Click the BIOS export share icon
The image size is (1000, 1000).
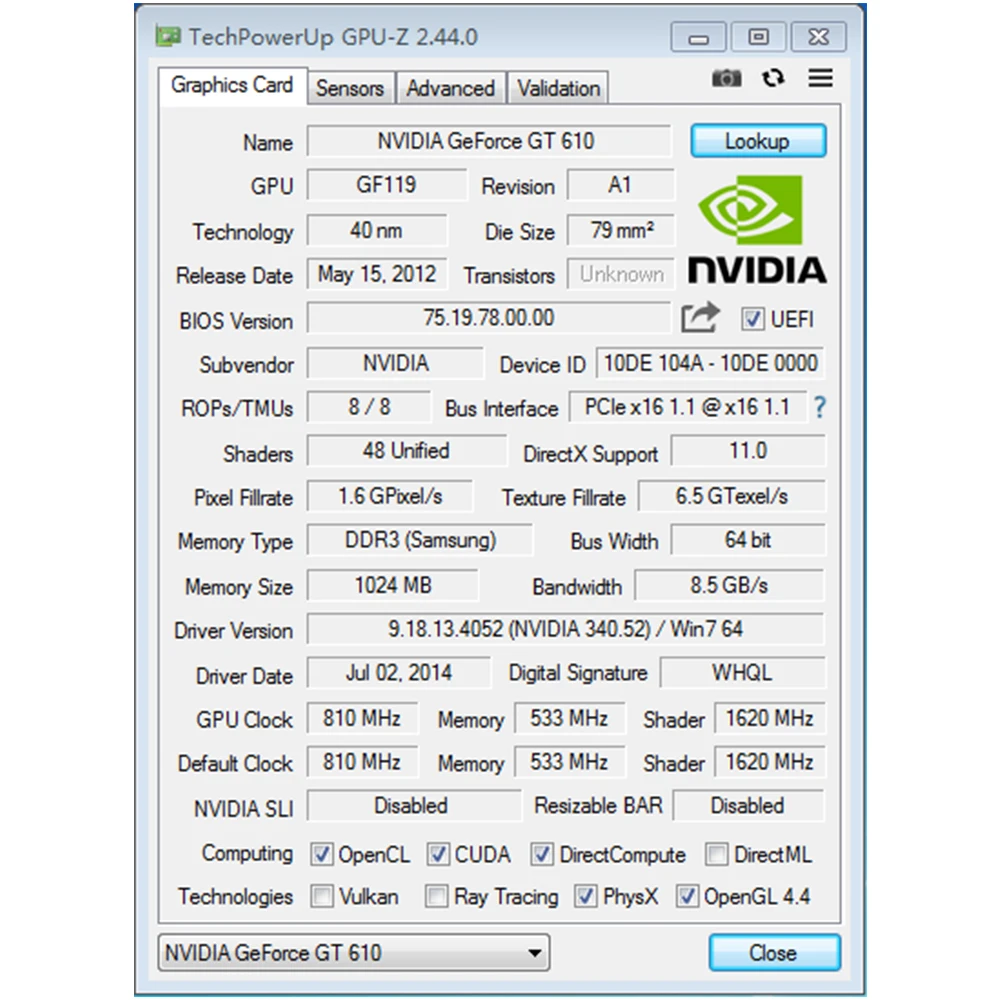[x=700, y=318]
